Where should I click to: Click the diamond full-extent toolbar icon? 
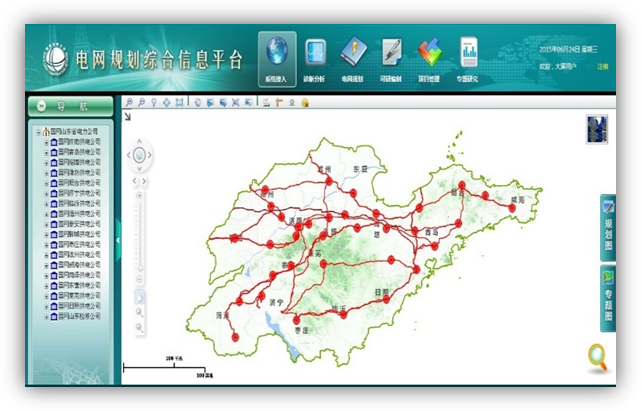coord(167,102)
